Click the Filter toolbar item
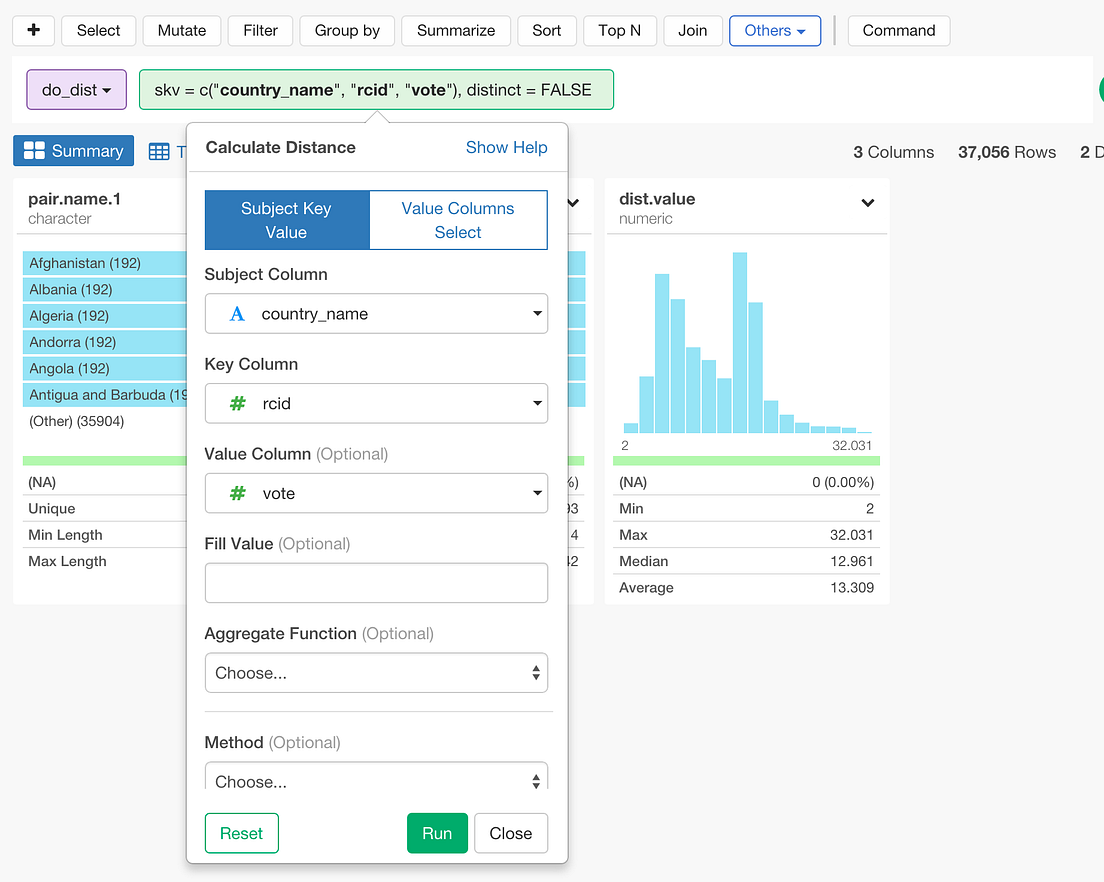The image size is (1104, 882). click(x=260, y=30)
